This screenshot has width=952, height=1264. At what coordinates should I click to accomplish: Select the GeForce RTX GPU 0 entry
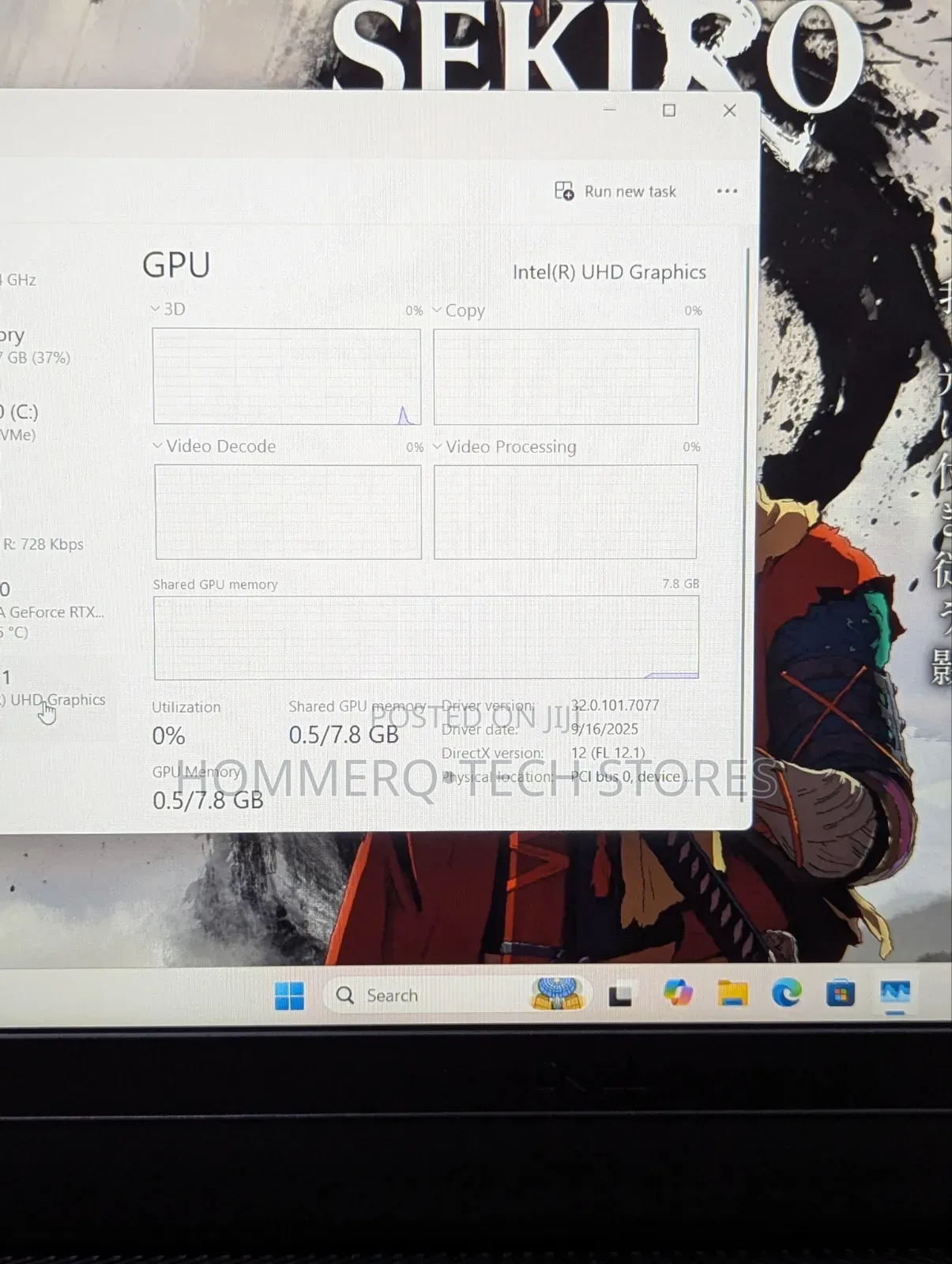pos(52,611)
